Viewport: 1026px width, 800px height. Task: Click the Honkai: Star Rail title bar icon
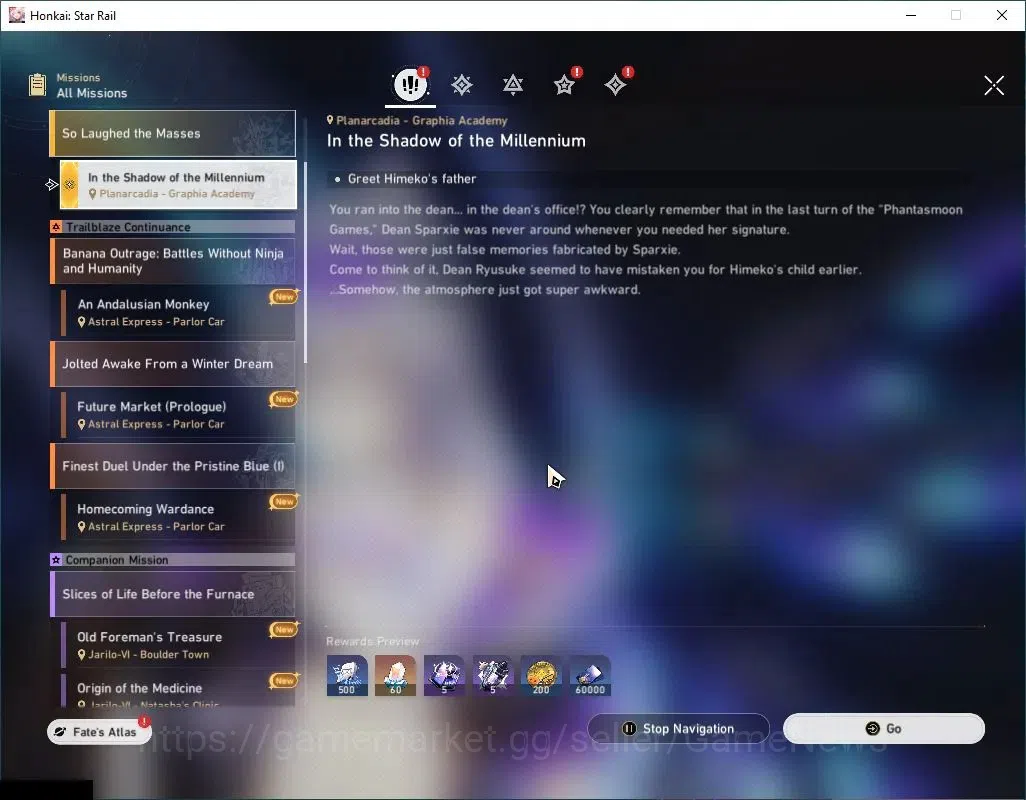click(x=16, y=15)
